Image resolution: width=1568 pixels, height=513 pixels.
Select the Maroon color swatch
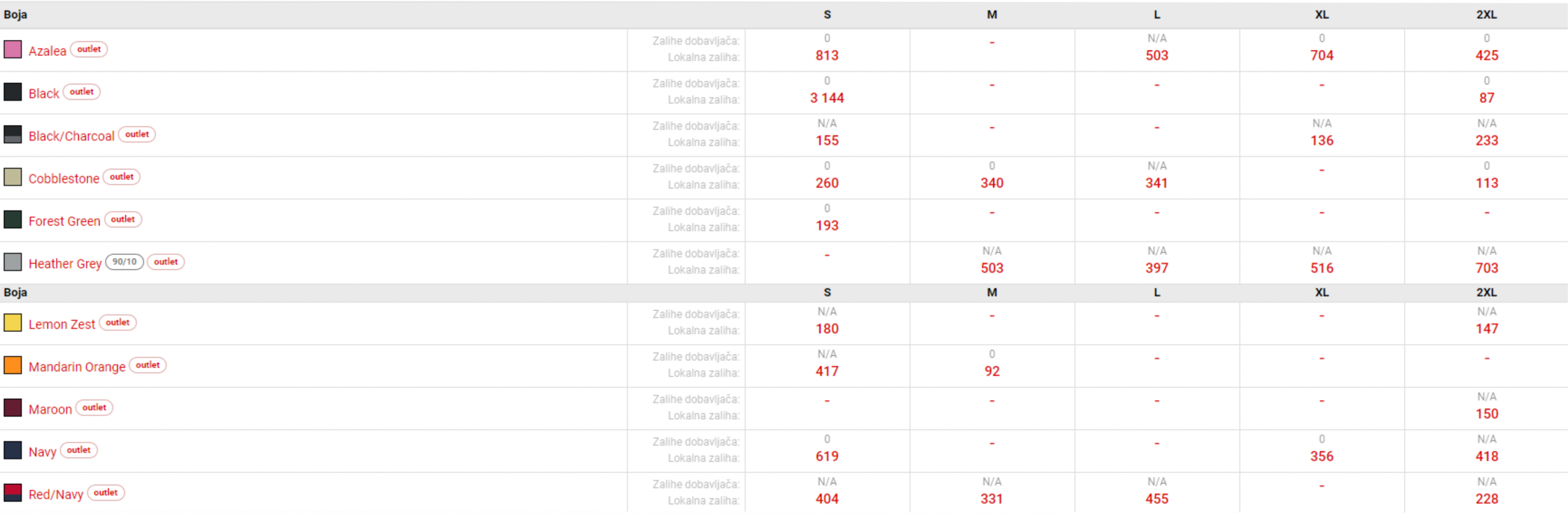tap(13, 408)
